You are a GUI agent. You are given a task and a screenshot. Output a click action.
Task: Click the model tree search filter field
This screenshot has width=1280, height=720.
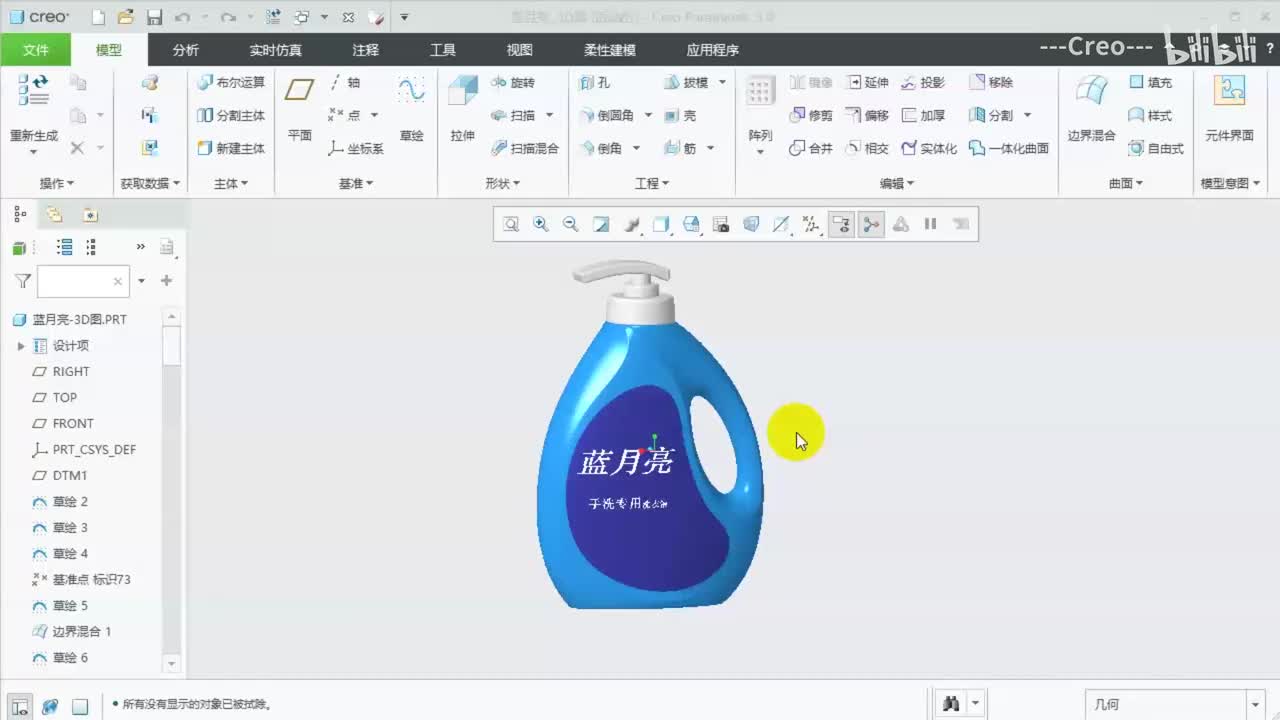coord(83,282)
